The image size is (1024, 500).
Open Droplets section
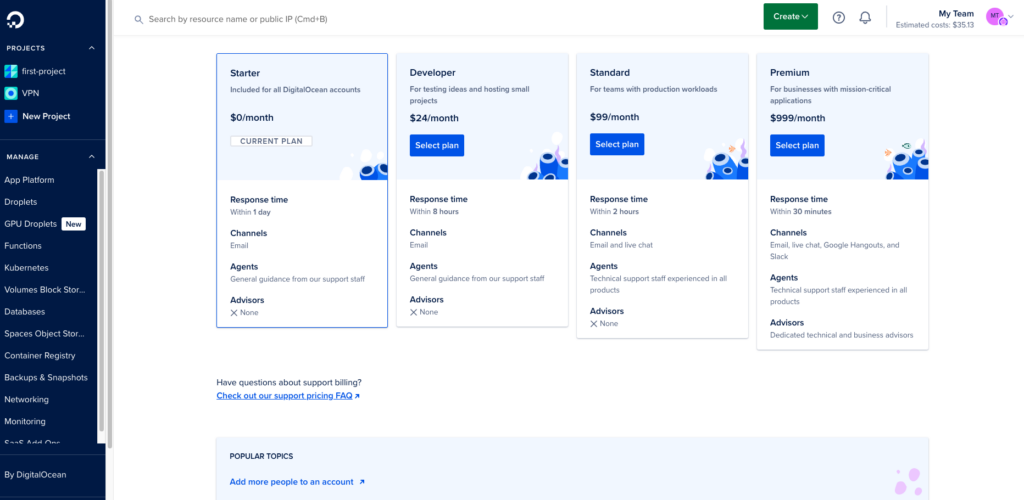[21, 202]
